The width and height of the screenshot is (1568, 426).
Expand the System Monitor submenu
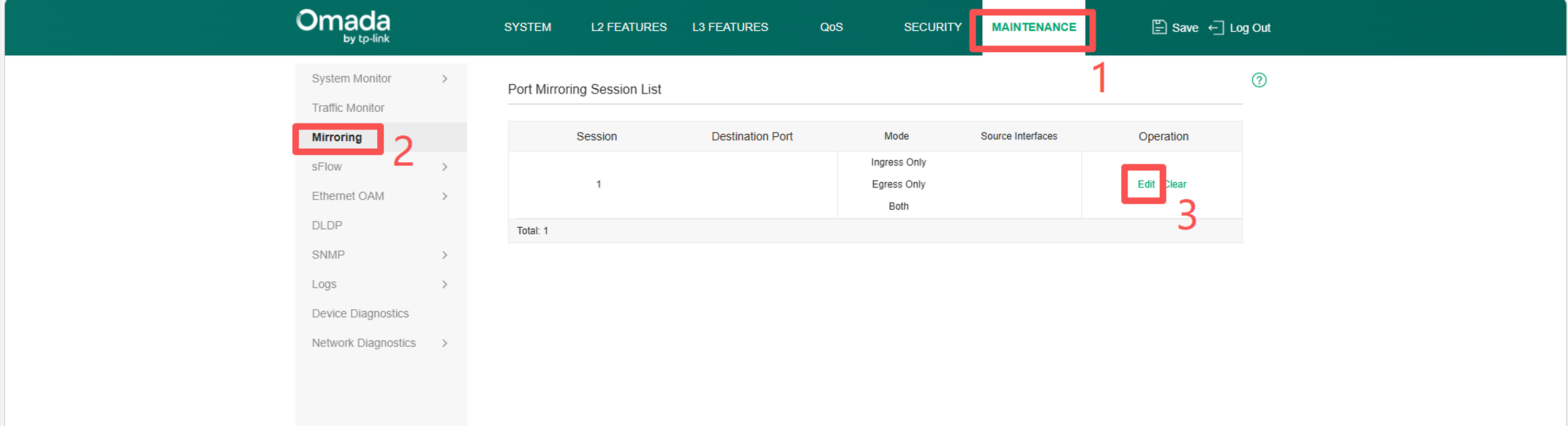click(x=445, y=78)
